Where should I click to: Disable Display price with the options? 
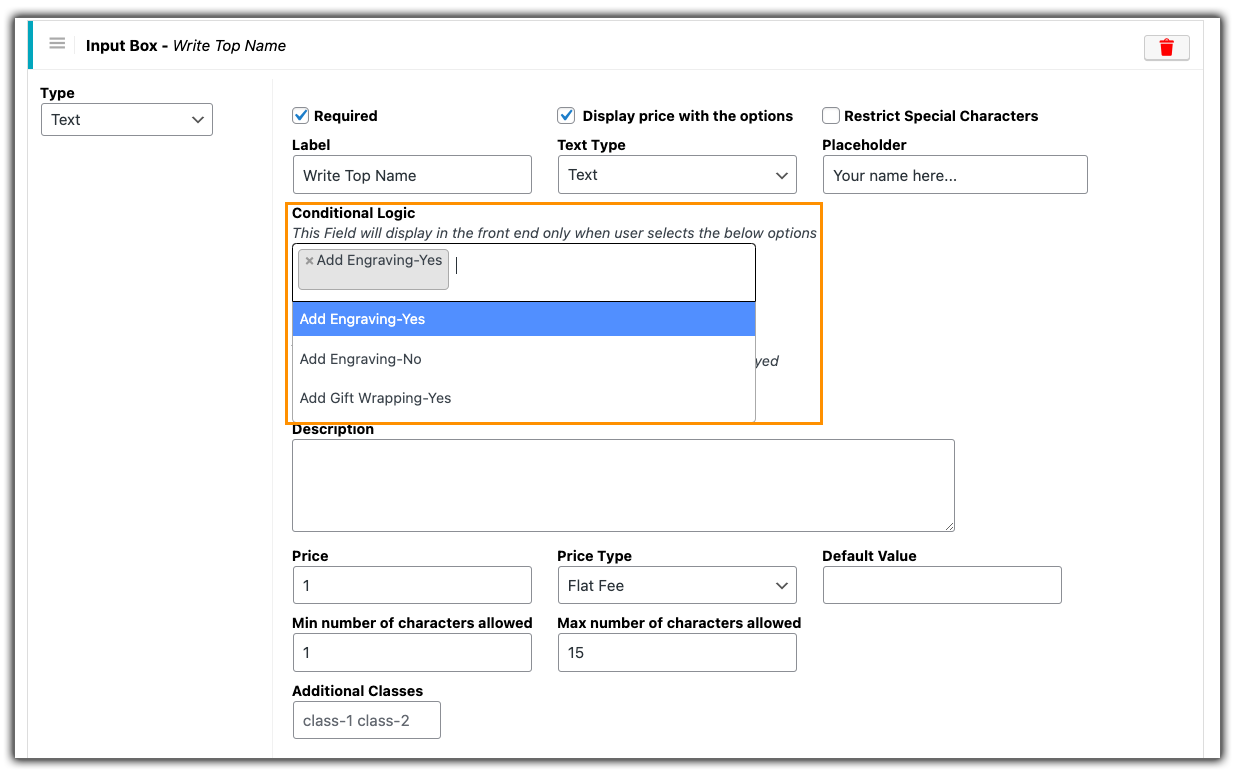pyautogui.click(x=566, y=115)
